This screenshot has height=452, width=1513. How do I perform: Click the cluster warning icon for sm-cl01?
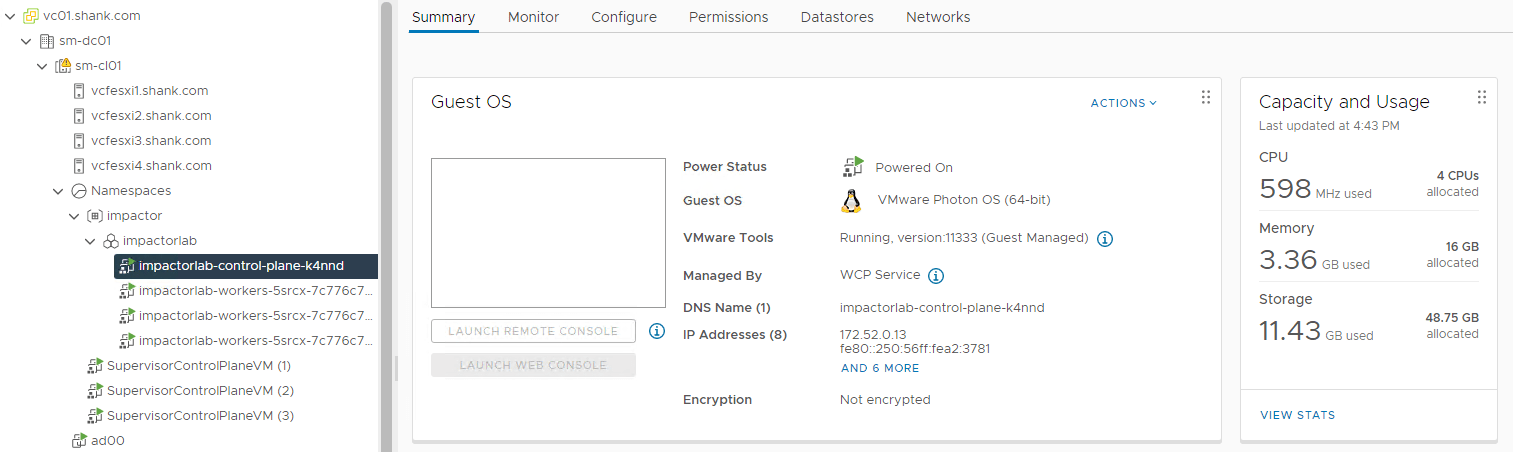62,66
